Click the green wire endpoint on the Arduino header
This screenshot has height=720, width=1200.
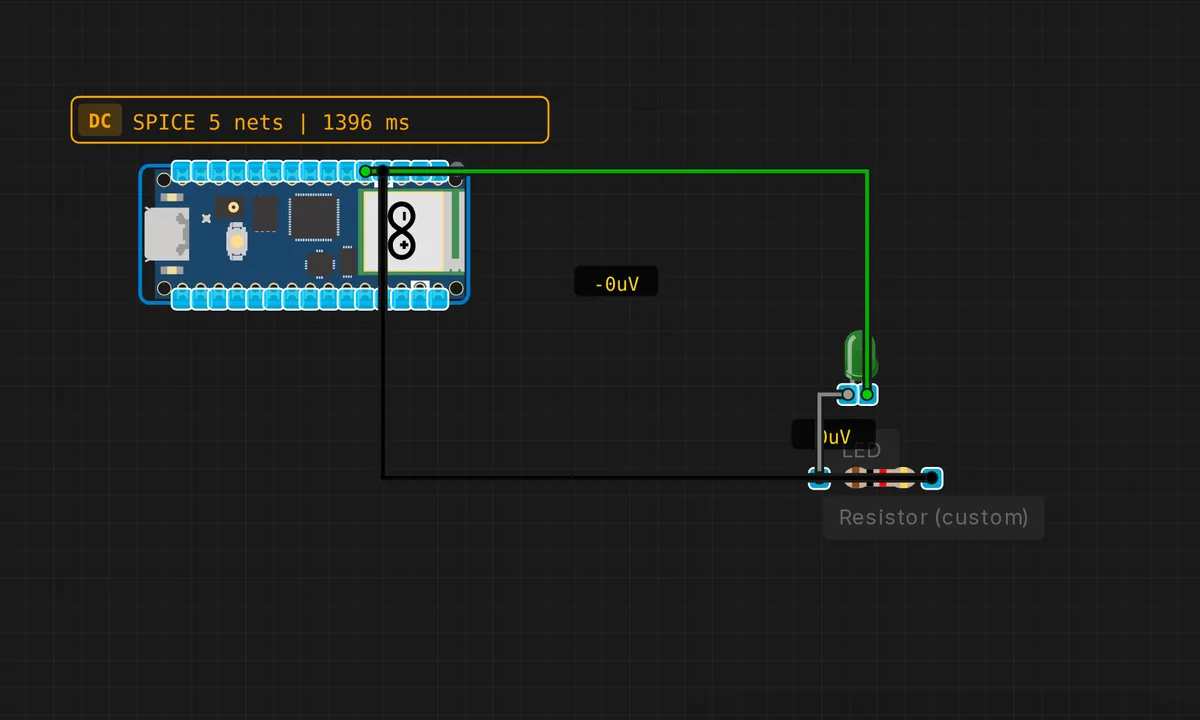tap(365, 171)
